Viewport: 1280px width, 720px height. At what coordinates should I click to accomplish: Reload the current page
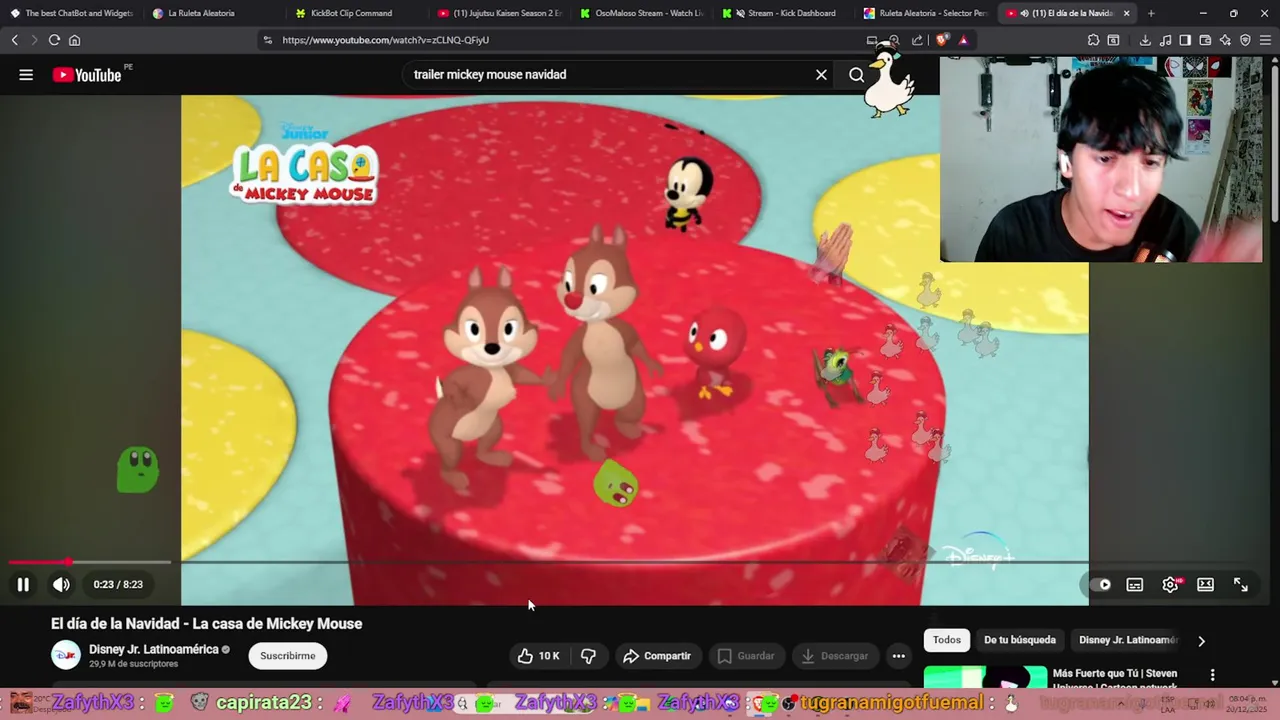tap(54, 40)
